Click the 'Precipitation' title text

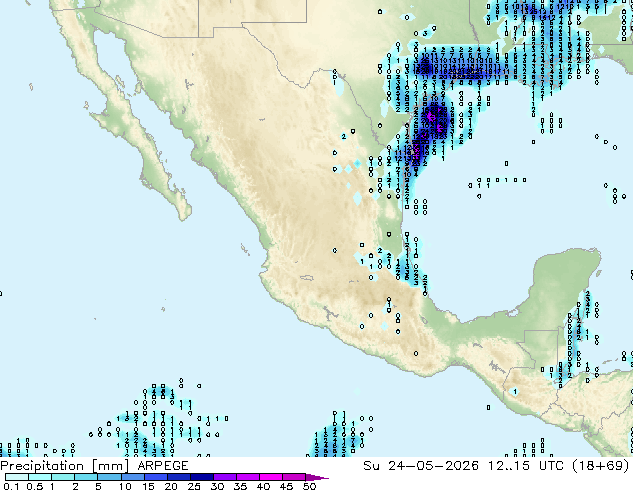click(x=42, y=466)
